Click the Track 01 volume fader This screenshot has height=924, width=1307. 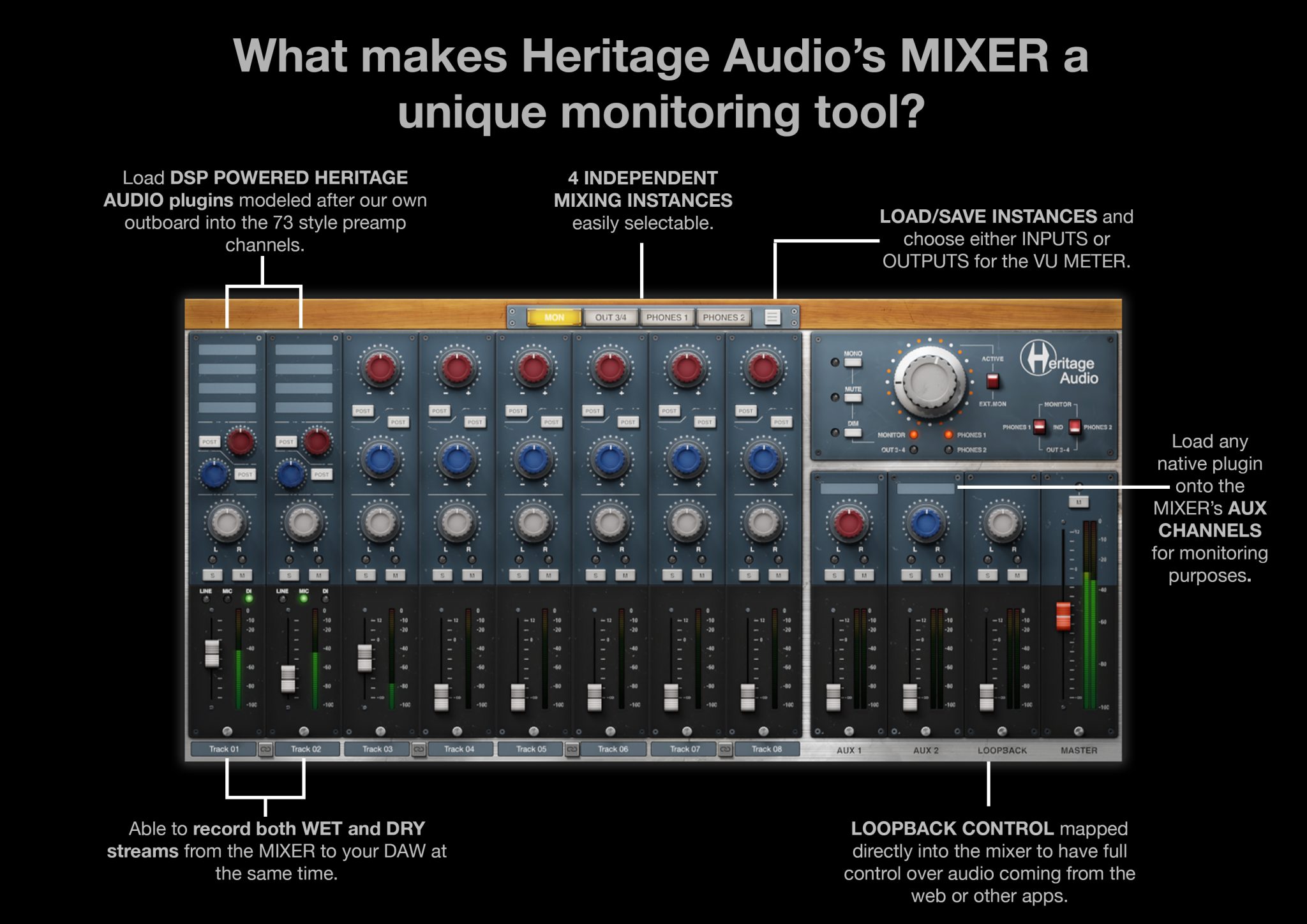[212, 653]
